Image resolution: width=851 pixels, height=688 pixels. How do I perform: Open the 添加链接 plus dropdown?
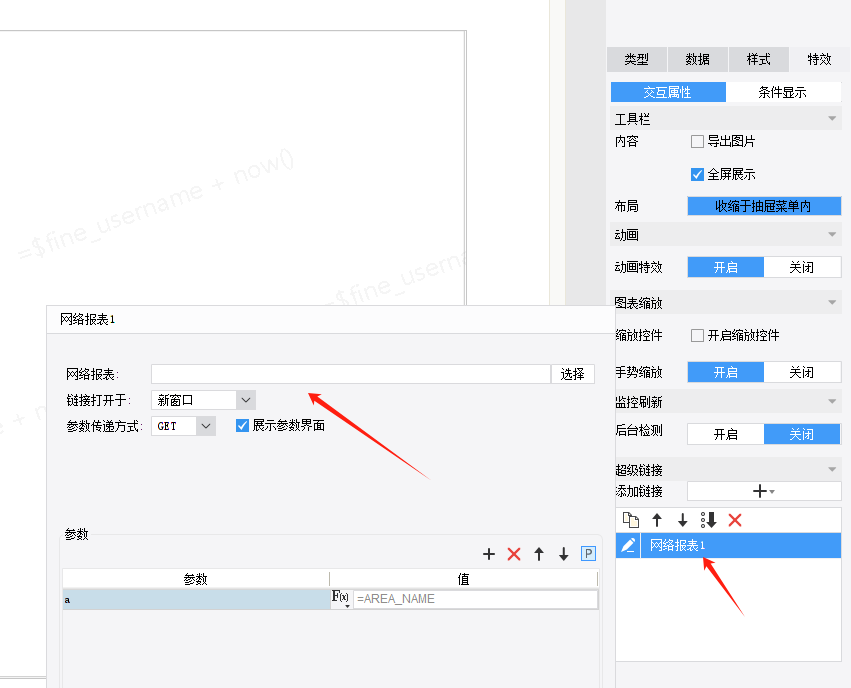tap(764, 492)
